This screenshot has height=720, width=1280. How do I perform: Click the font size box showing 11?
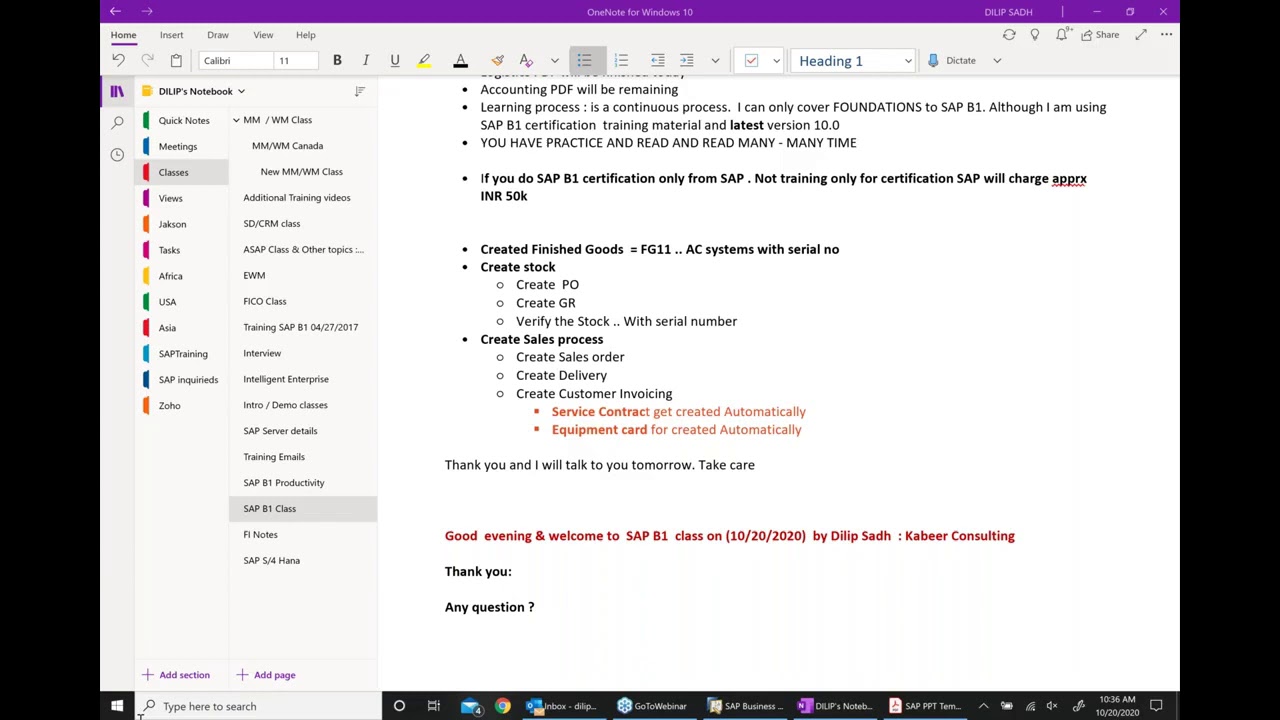pyautogui.click(x=296, y=61)
